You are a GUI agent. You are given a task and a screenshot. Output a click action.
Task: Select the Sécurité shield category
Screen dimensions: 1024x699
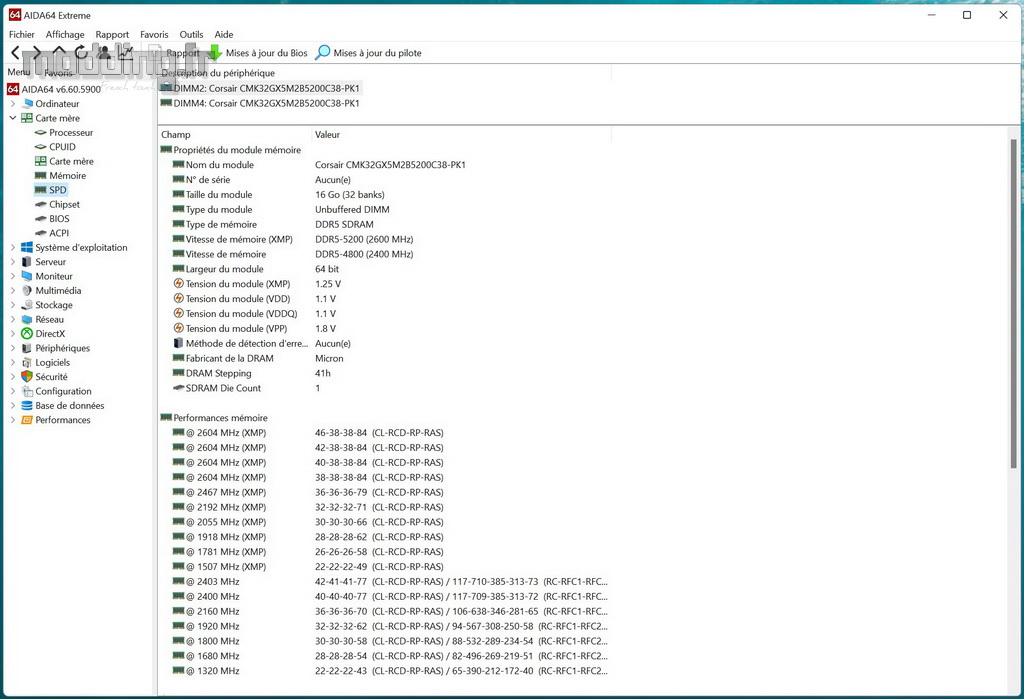pyautogui.click(x=44, y=377)
